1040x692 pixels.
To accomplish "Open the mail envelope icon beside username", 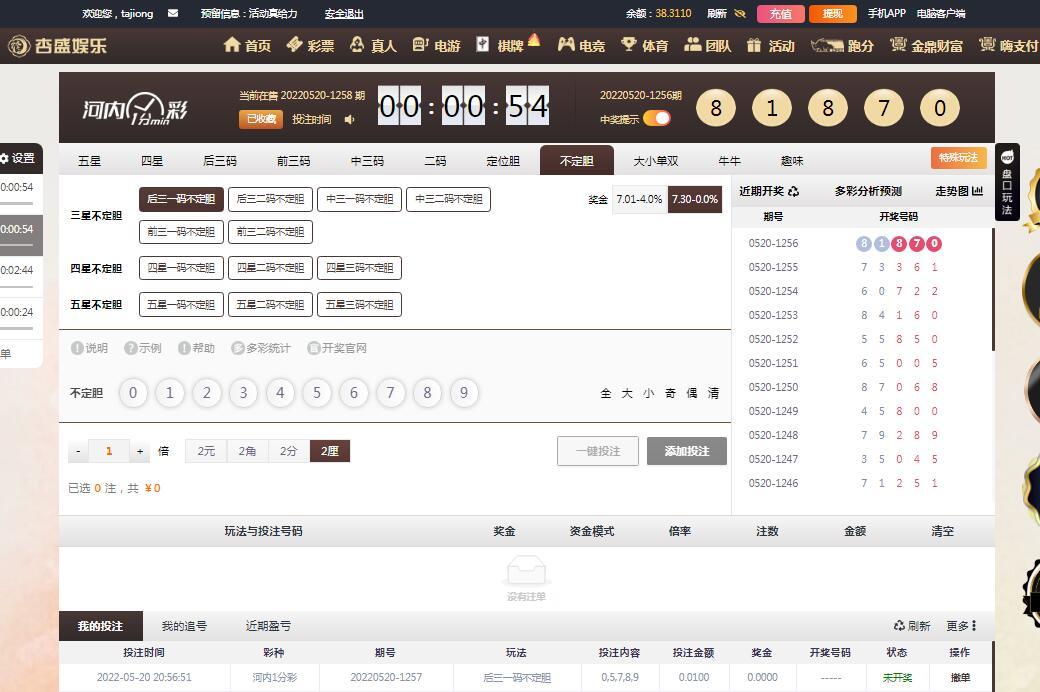I will tap(173, 13).
